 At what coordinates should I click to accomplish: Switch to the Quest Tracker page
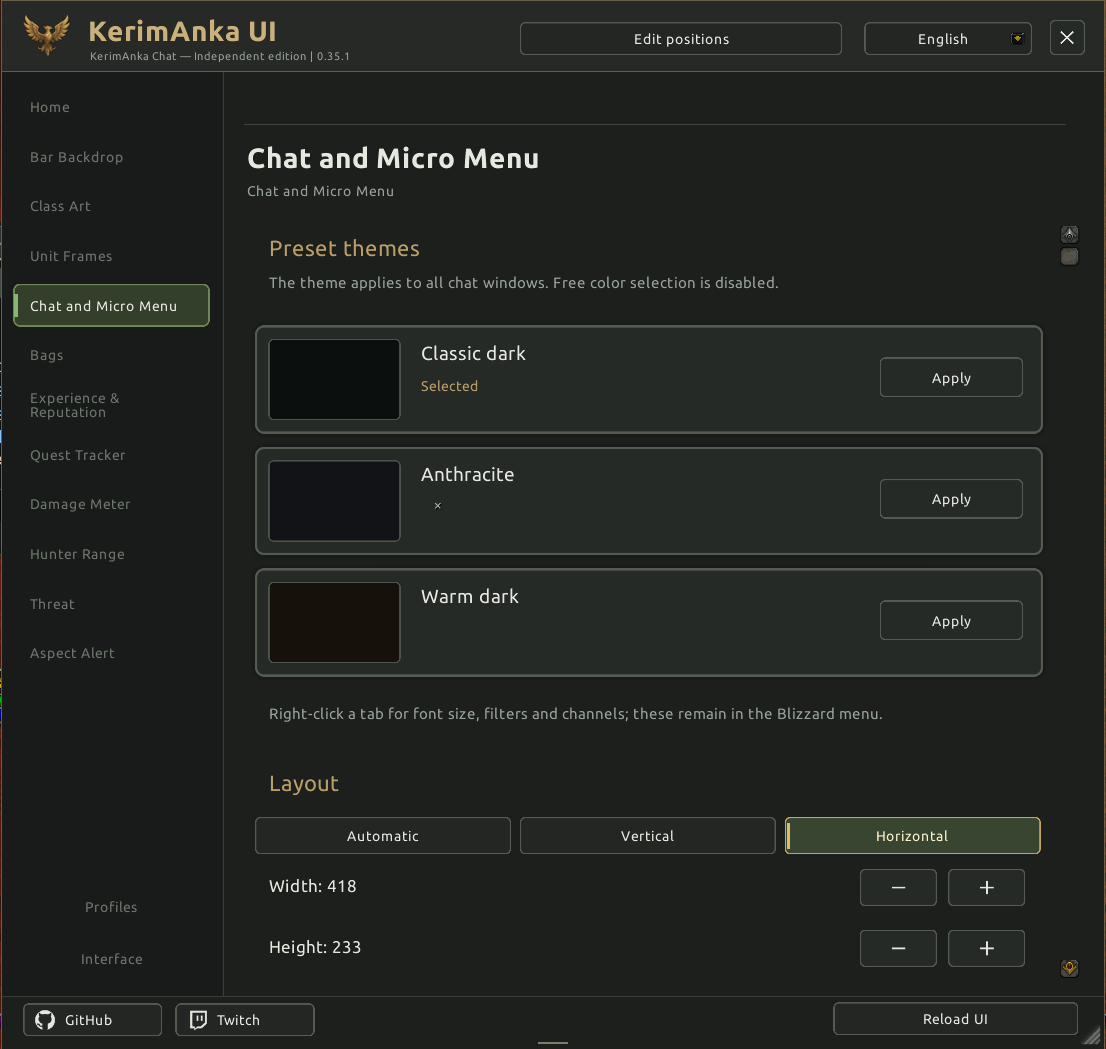pos(78,455)
